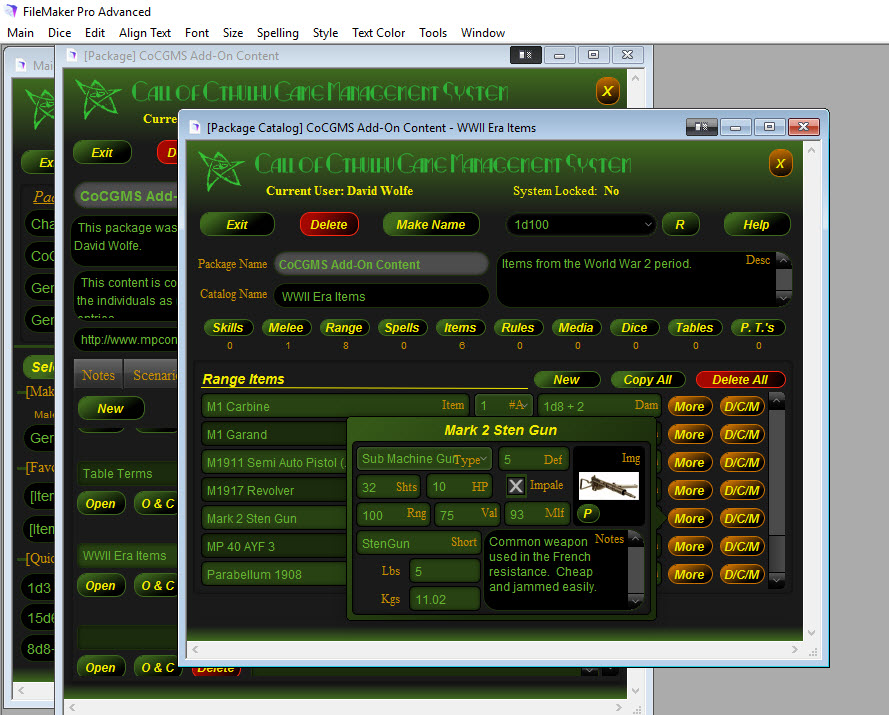Click the red Delete button
889x715 pixels.
(x=329, y=225)
